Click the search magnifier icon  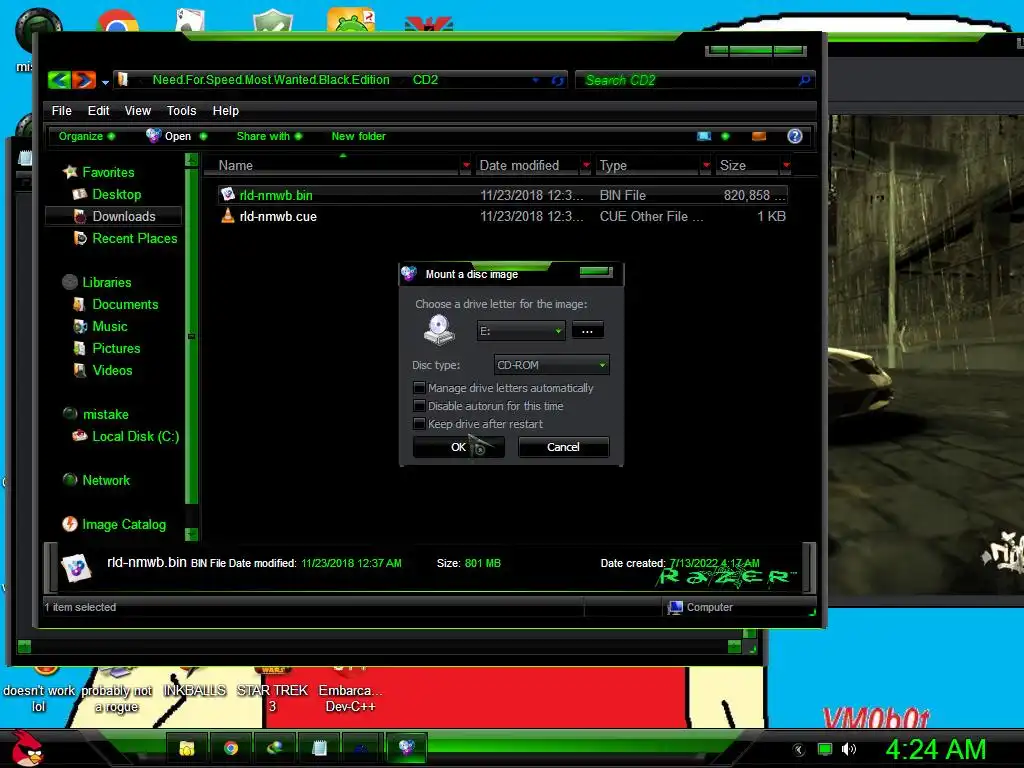tap(805, 80)
